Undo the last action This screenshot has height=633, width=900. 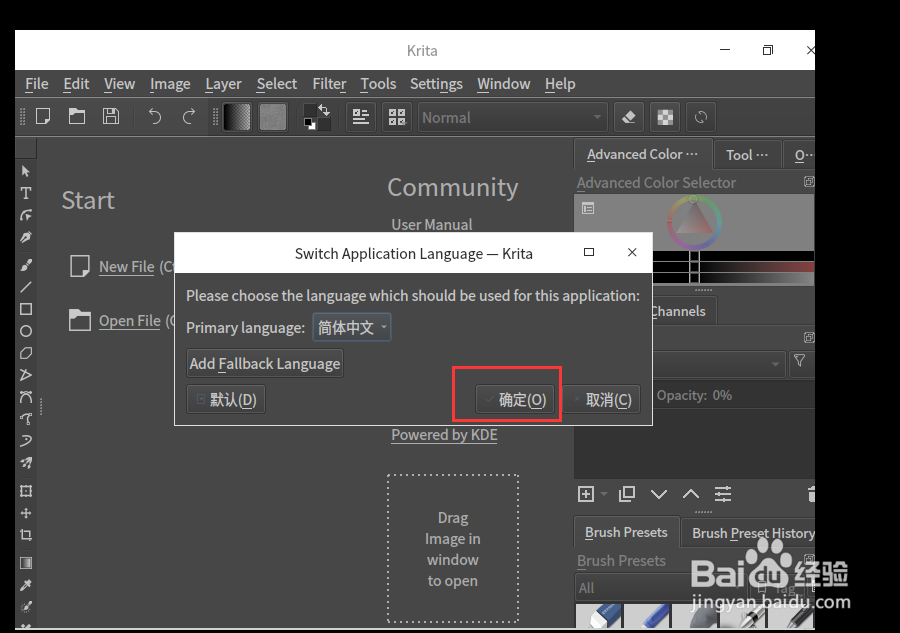154,116
